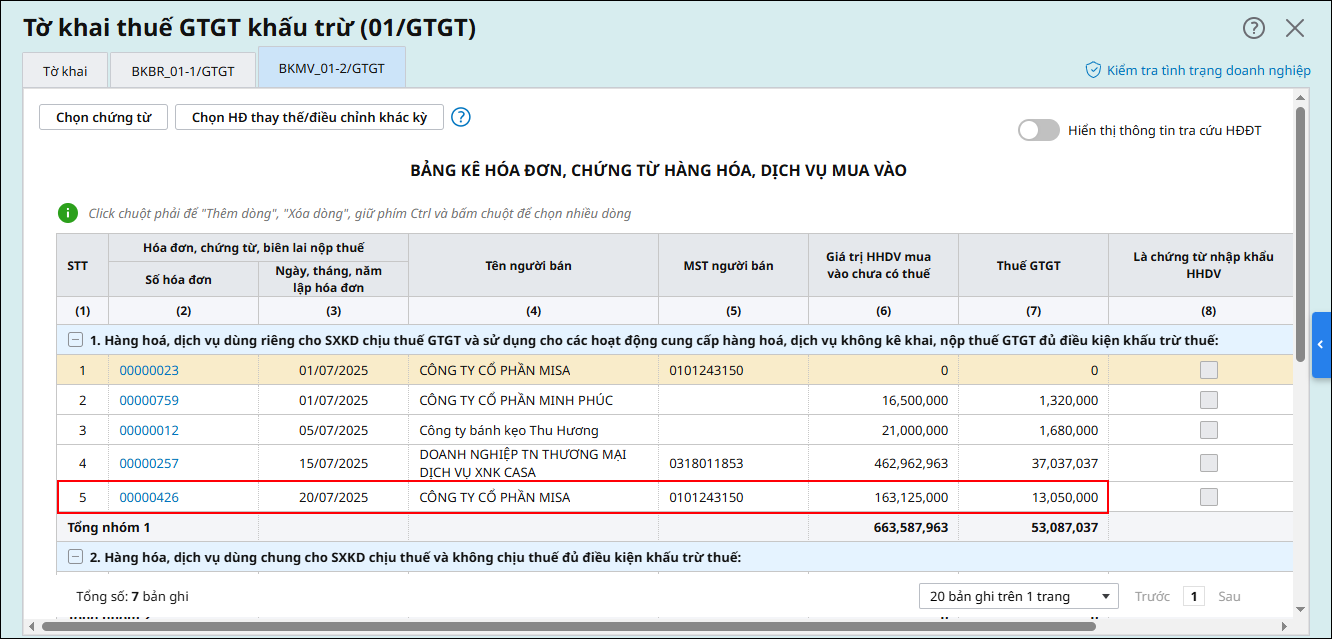This screenshot has width=1332, height=639.
Task: Click the help icon beside Chọn HĐ thay thế
Action: pyautogui.click(x=460, y=117)
